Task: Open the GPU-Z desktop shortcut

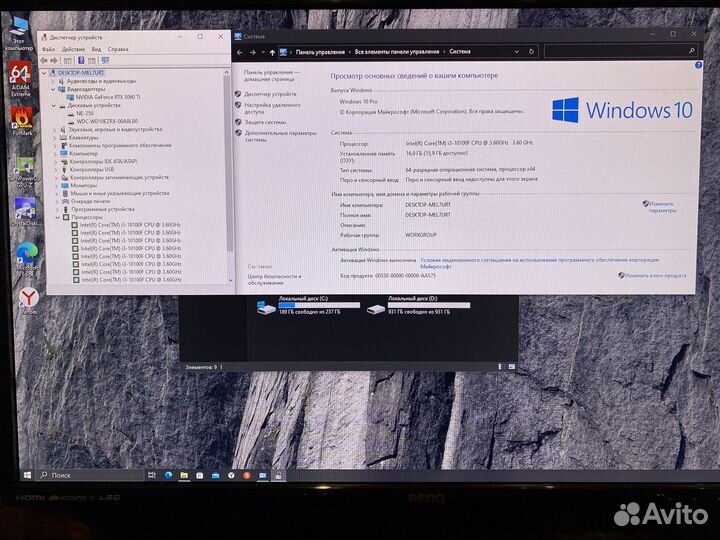Action: 24,172
